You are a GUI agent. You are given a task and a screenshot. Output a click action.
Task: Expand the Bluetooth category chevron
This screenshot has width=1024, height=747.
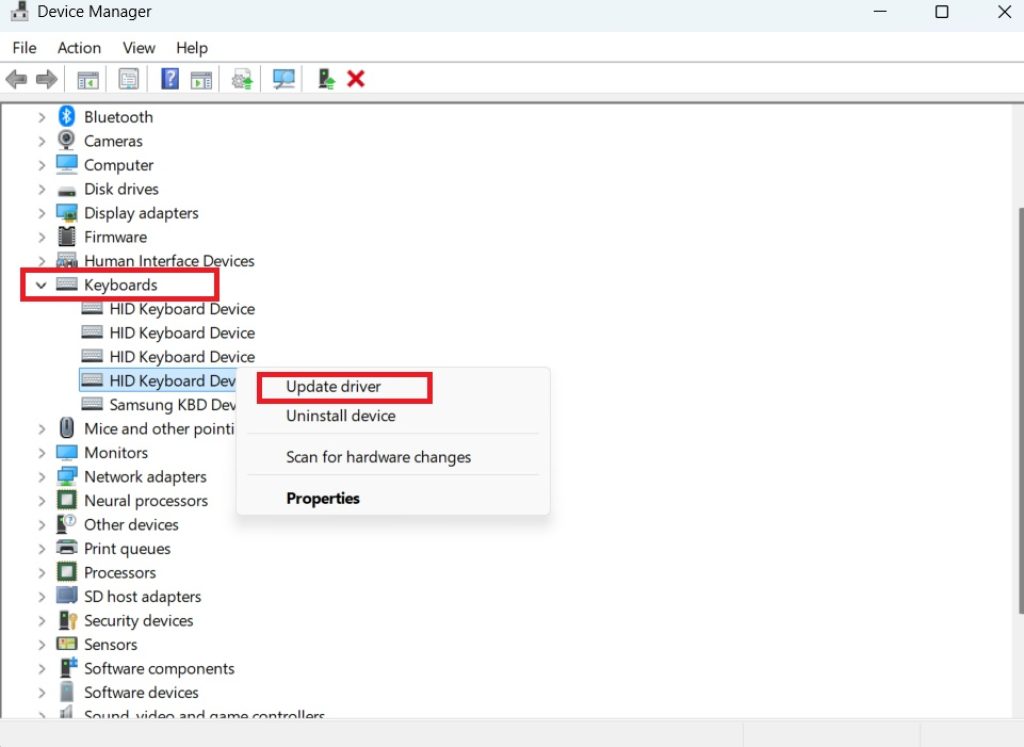42,118
